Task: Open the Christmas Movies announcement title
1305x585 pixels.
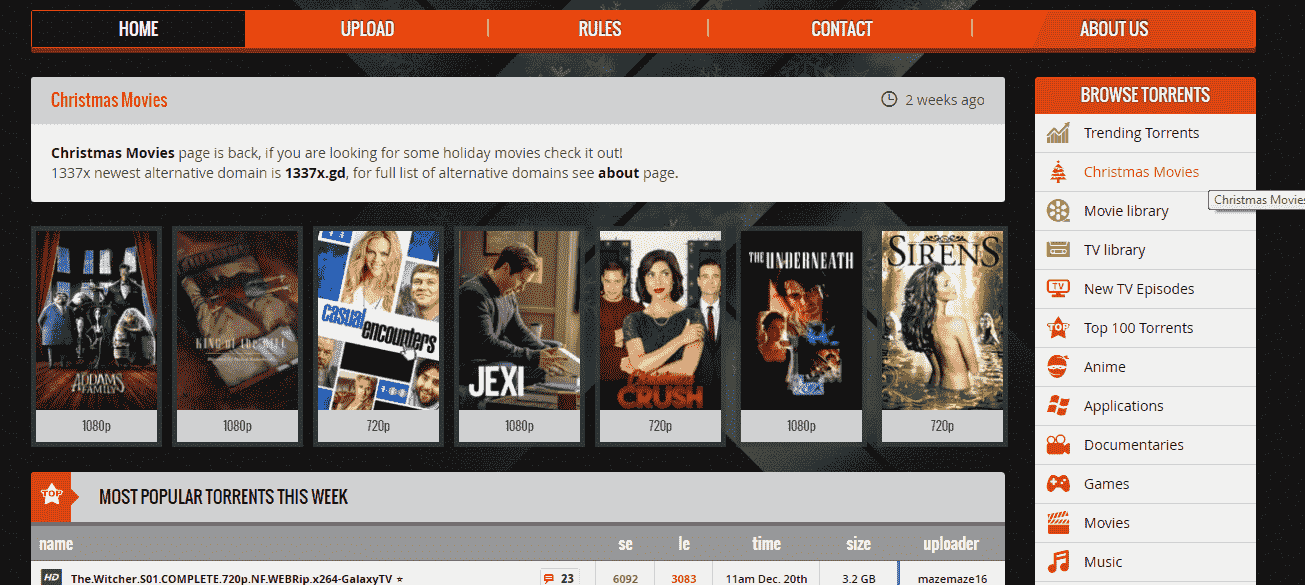Action: tap(109, 100)
